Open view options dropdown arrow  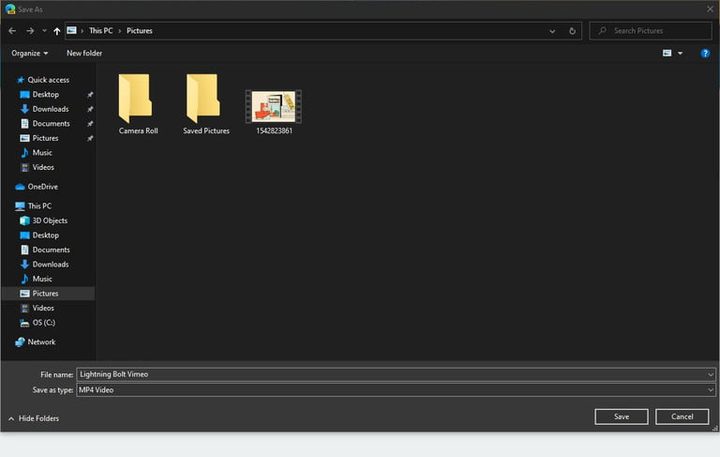680,53
